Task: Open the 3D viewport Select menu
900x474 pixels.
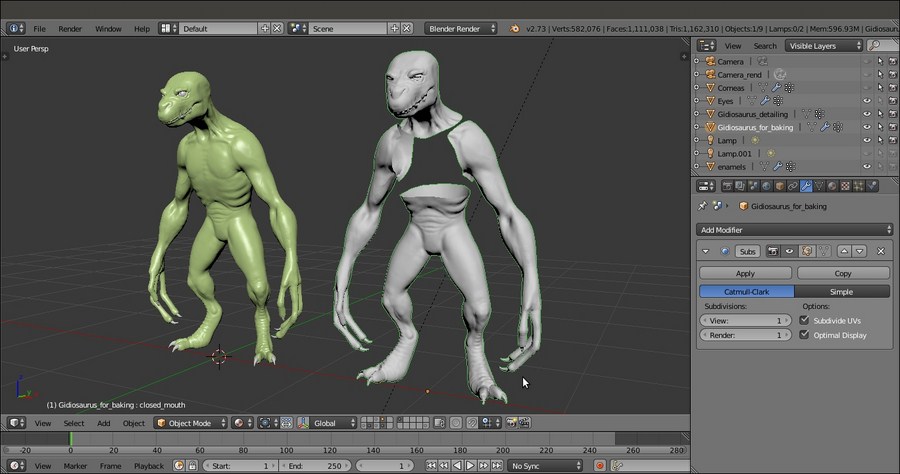Action: tap(73, 424)
